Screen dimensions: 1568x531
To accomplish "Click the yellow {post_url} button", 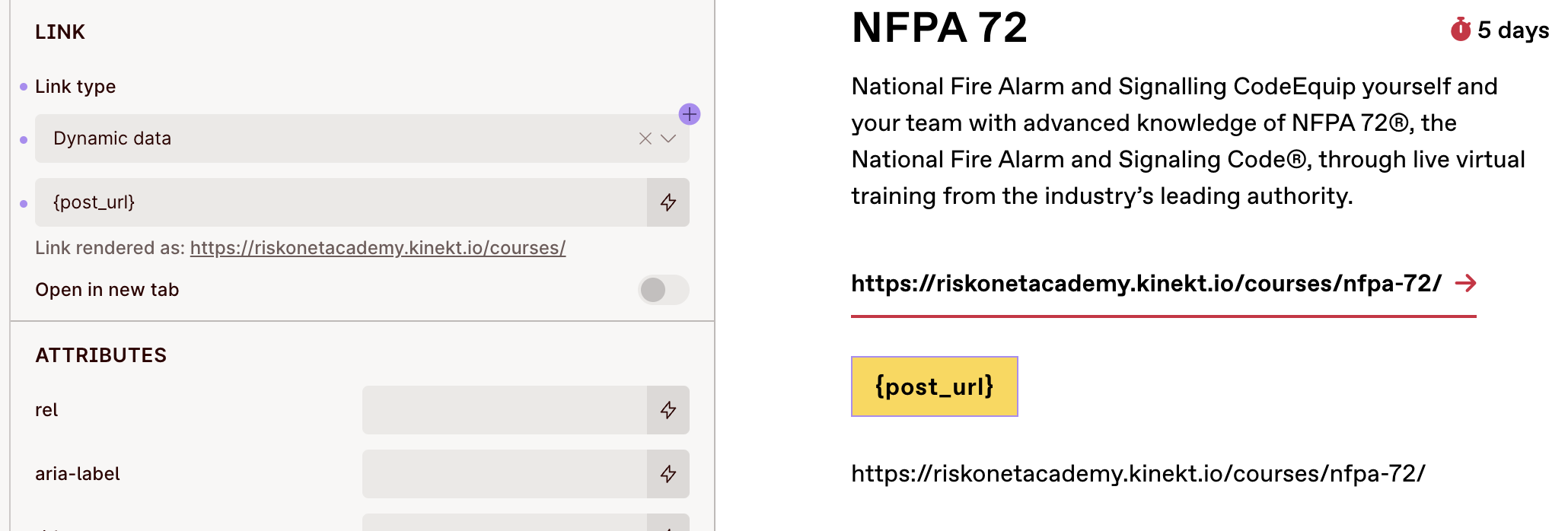I will [935, 386].
